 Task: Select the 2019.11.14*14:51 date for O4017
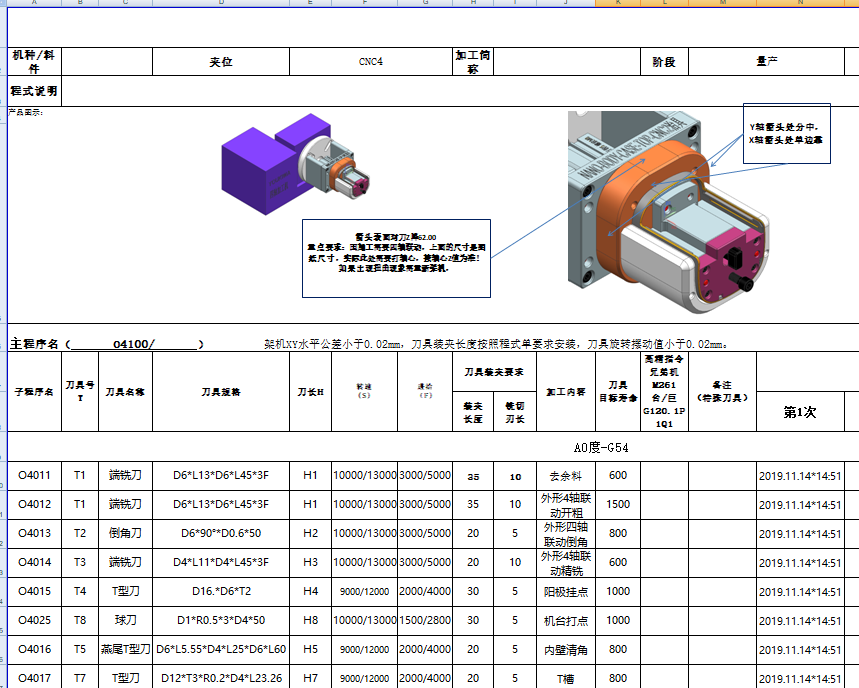pos(802,678)
